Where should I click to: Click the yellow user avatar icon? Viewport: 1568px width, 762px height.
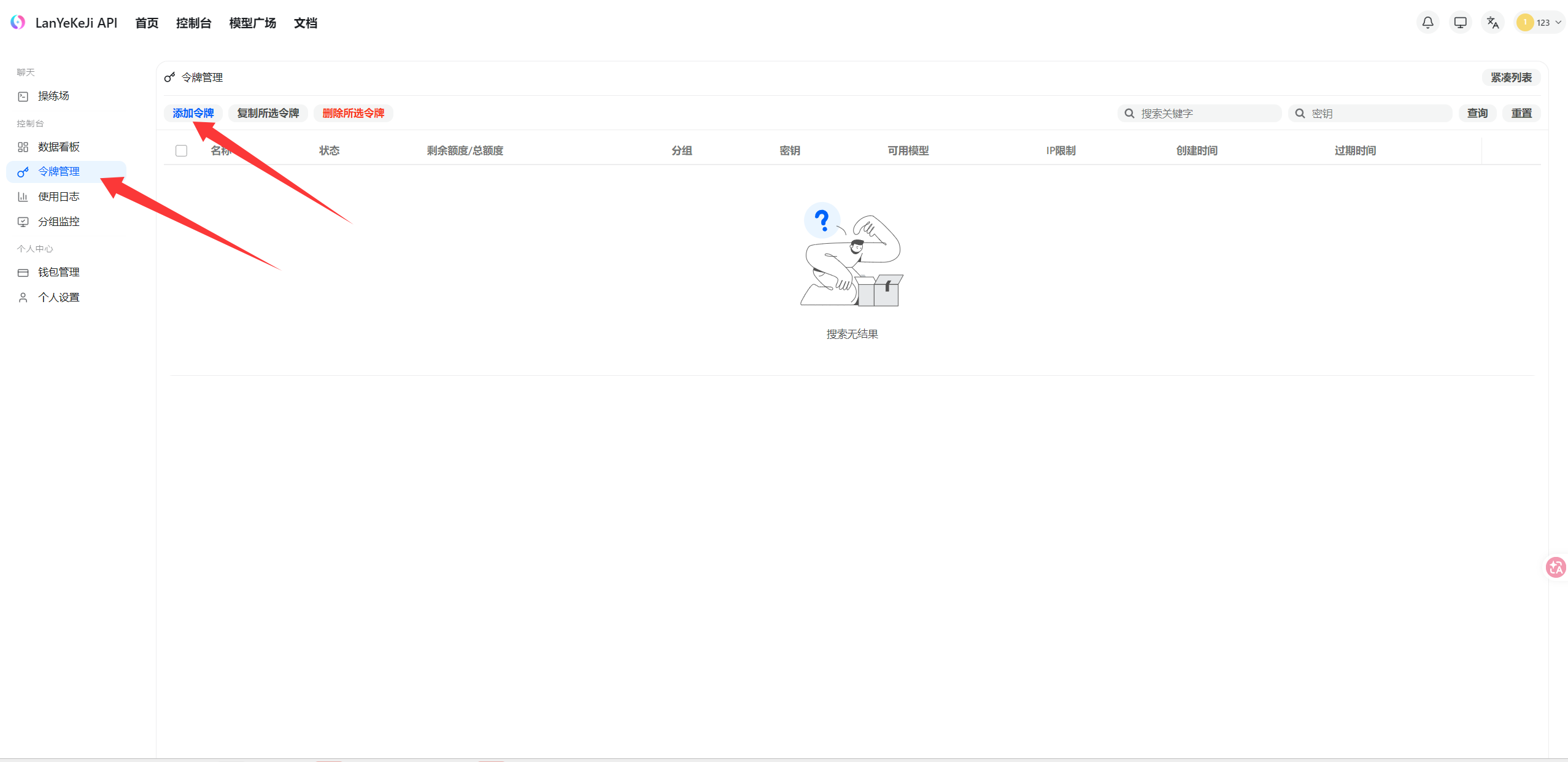1524,23
